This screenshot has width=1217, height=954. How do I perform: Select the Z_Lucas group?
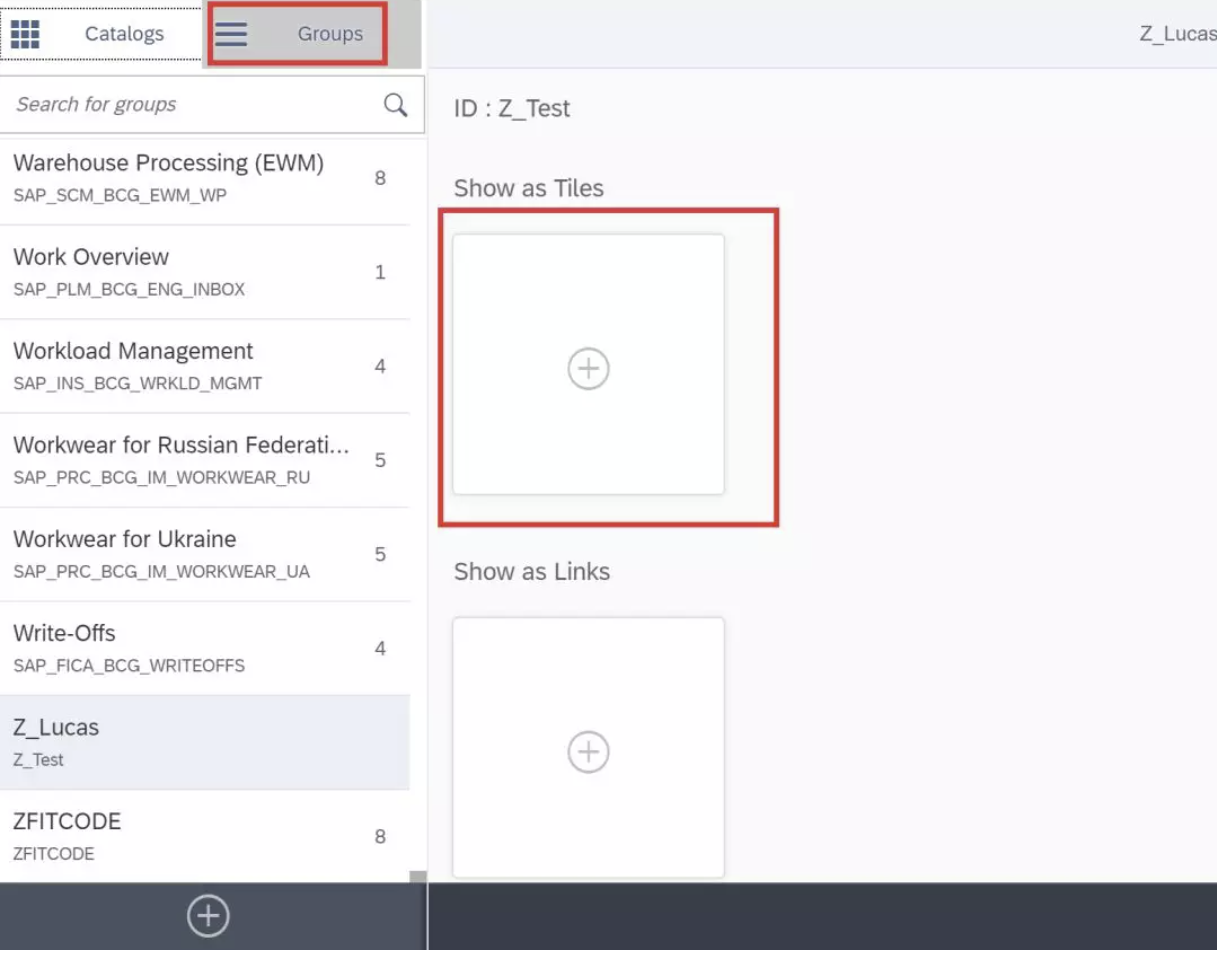204,742
